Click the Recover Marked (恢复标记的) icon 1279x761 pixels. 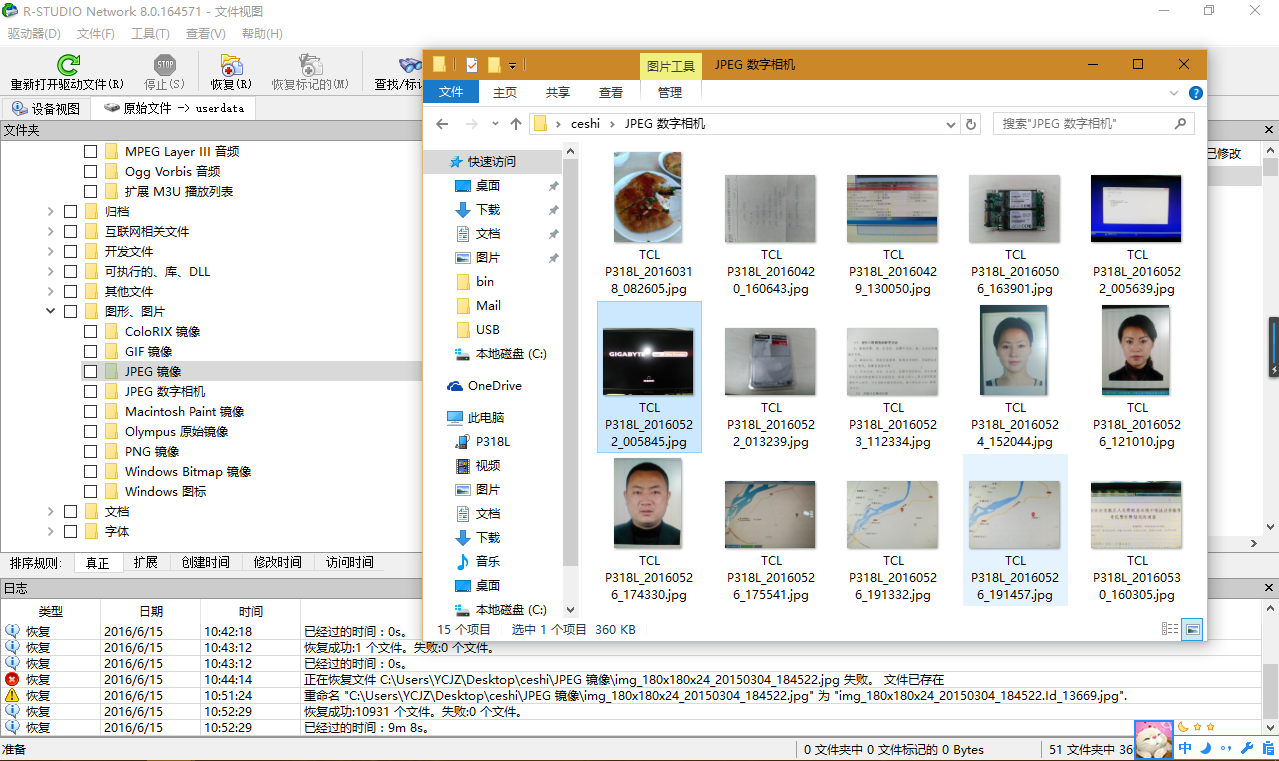click(310, 66)
